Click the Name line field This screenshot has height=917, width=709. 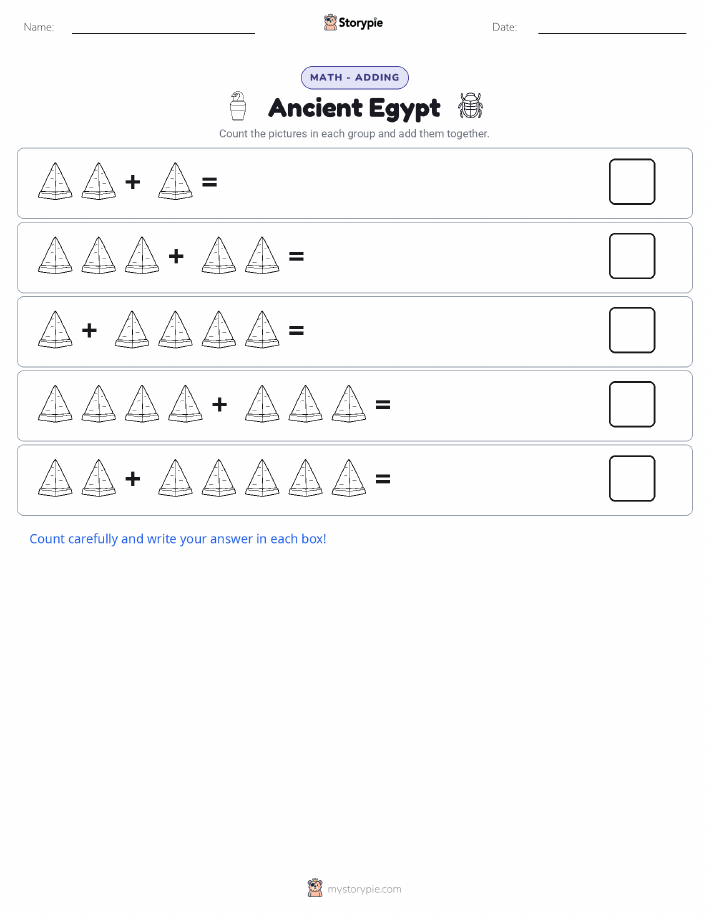[x=163, y=28]
